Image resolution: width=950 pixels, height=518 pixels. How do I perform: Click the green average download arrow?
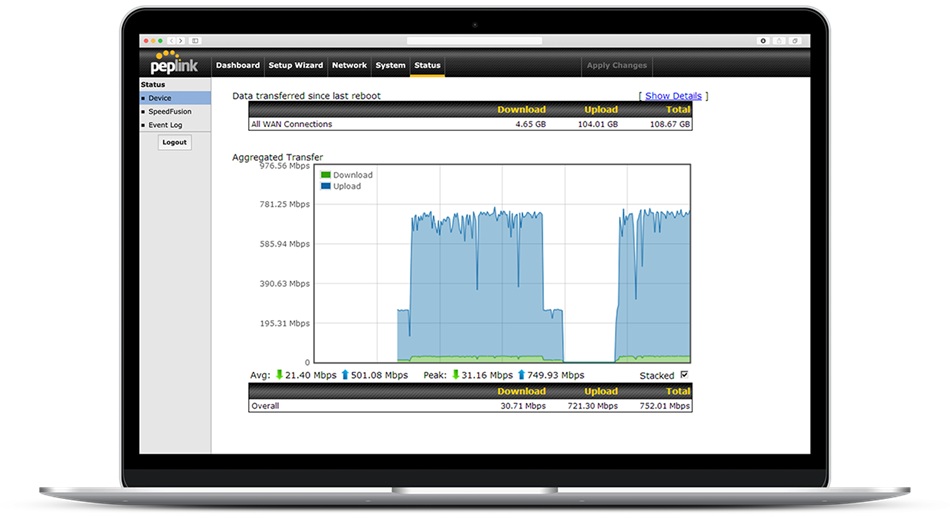(x=280, y=375)
